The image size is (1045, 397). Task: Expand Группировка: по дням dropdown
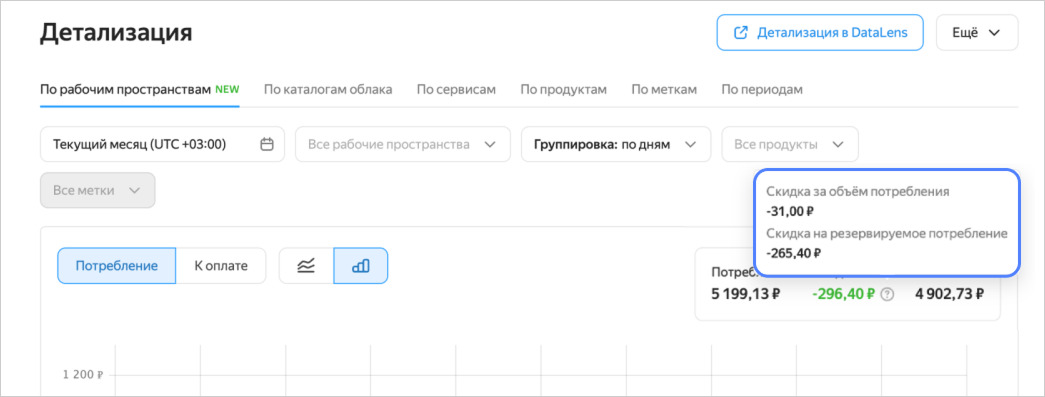(616, 144)
